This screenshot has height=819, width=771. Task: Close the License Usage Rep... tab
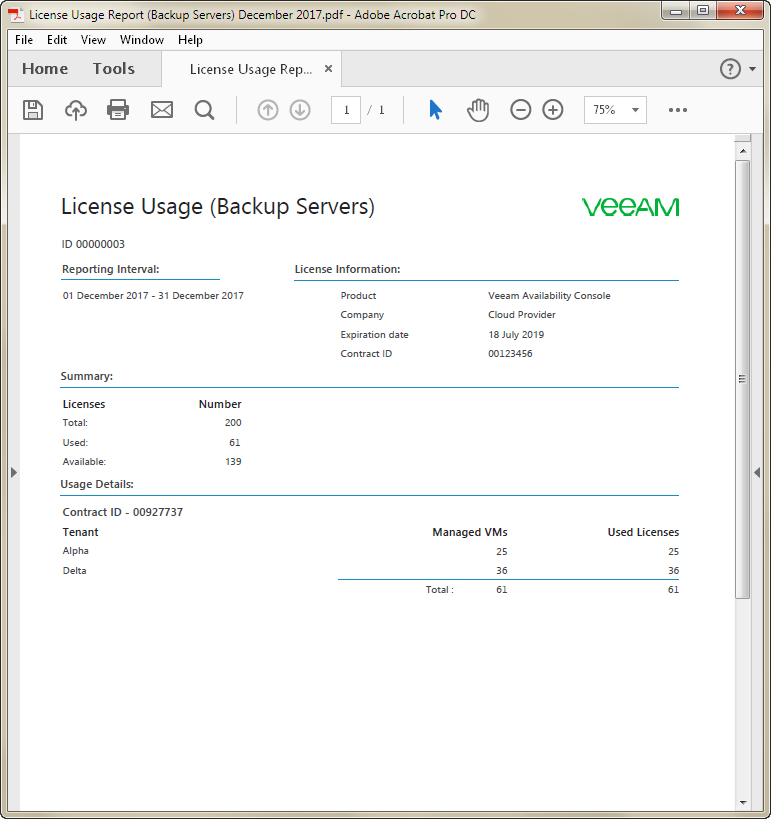tap(328, 68)
